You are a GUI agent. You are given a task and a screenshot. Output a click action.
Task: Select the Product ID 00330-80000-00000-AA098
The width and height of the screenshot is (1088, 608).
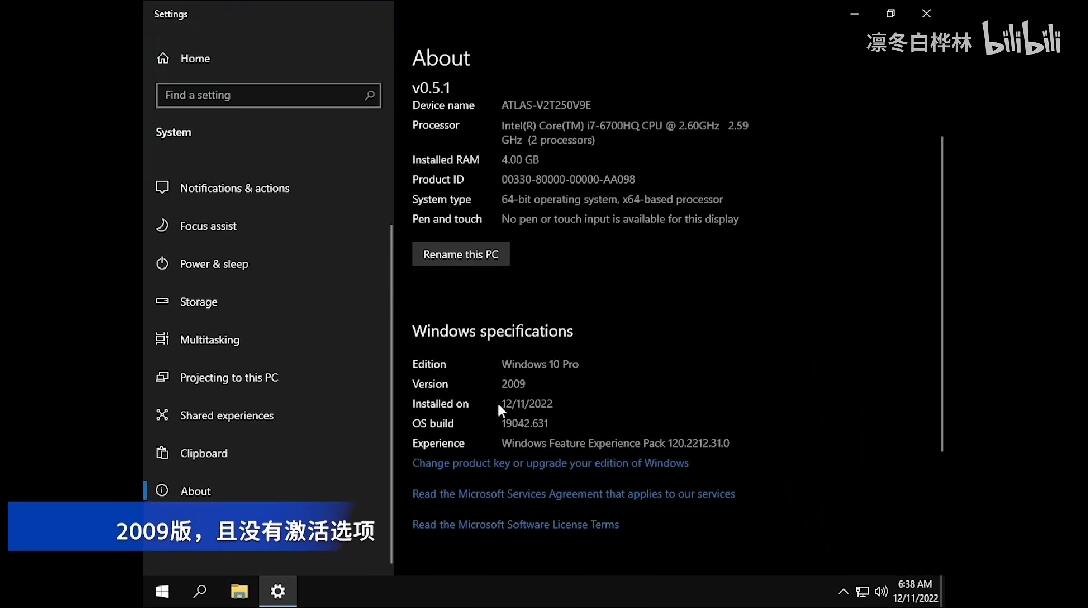point(568,179)
